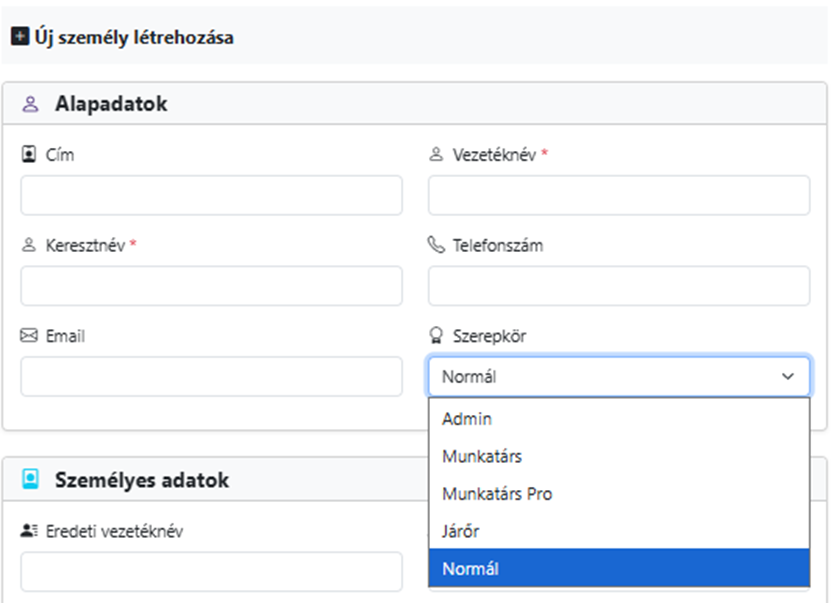Click into the Keresztnév text box

(x=211, y=286)
